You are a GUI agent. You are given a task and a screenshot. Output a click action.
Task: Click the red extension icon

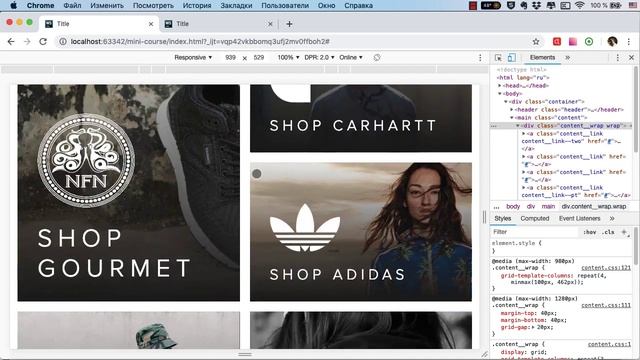tap(557, 42)
